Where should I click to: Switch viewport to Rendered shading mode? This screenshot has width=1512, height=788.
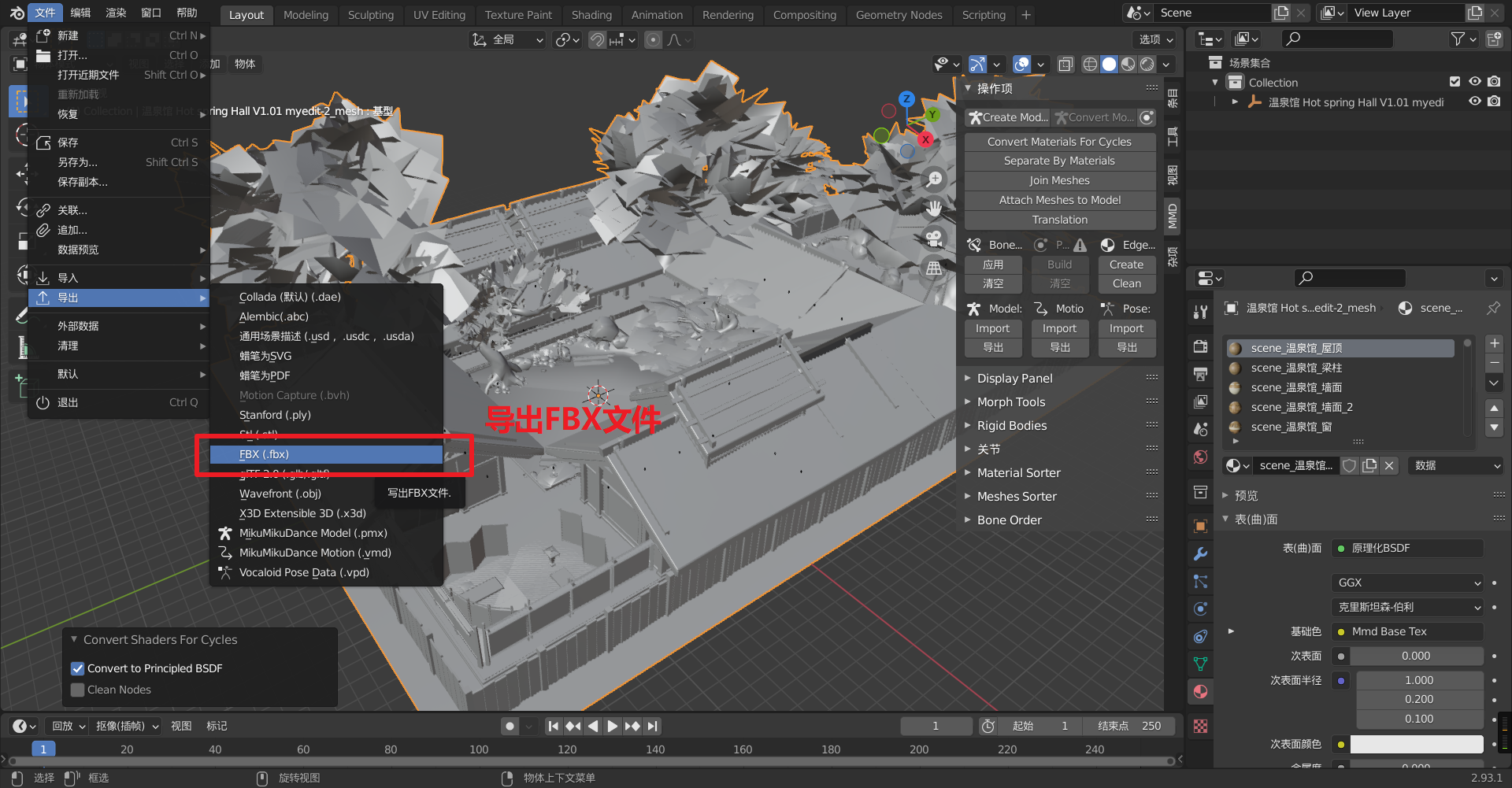pyautogui.click(x=1147, y=64)
